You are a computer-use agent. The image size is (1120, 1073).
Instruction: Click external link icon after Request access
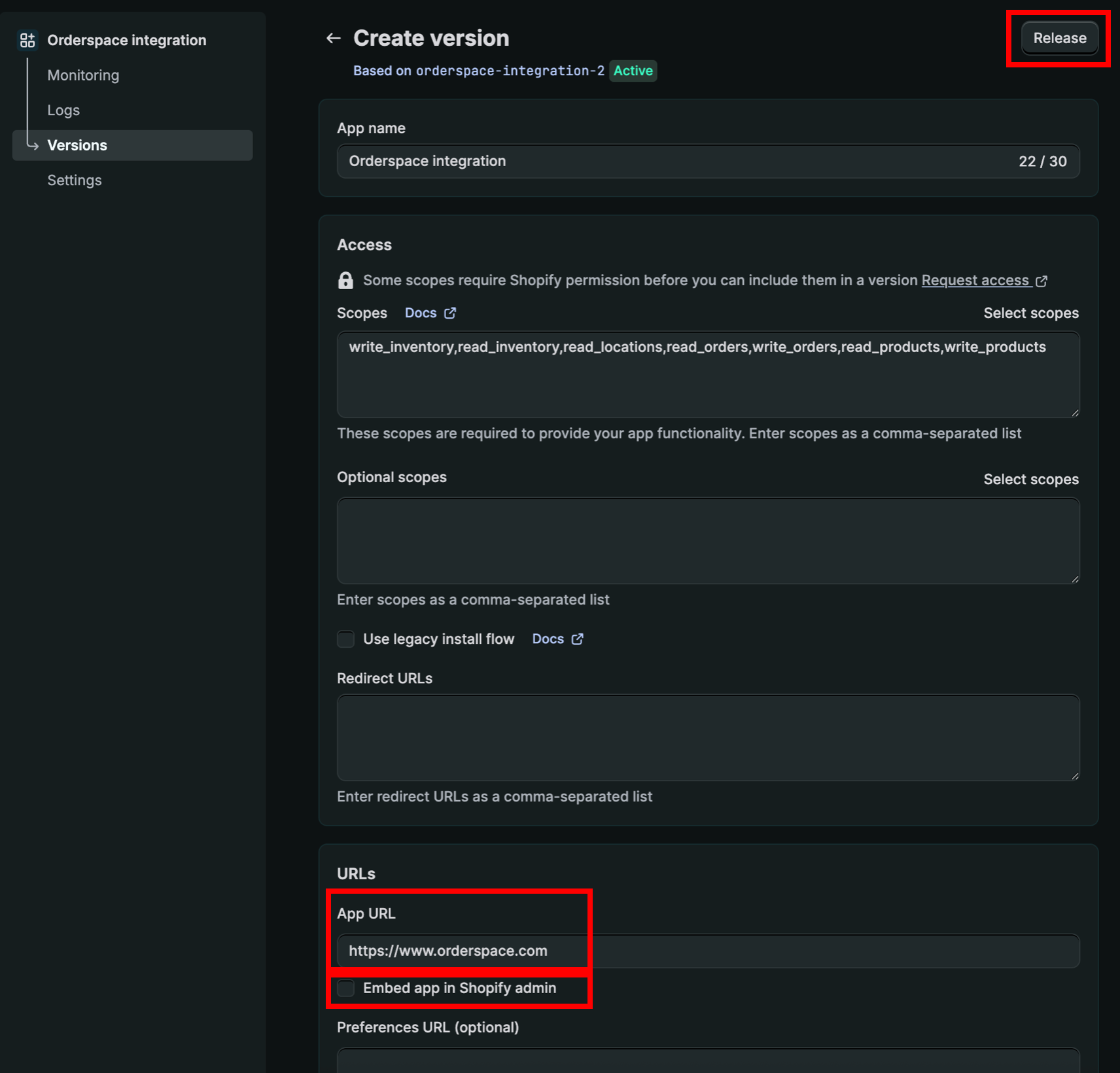[1041, 281]
